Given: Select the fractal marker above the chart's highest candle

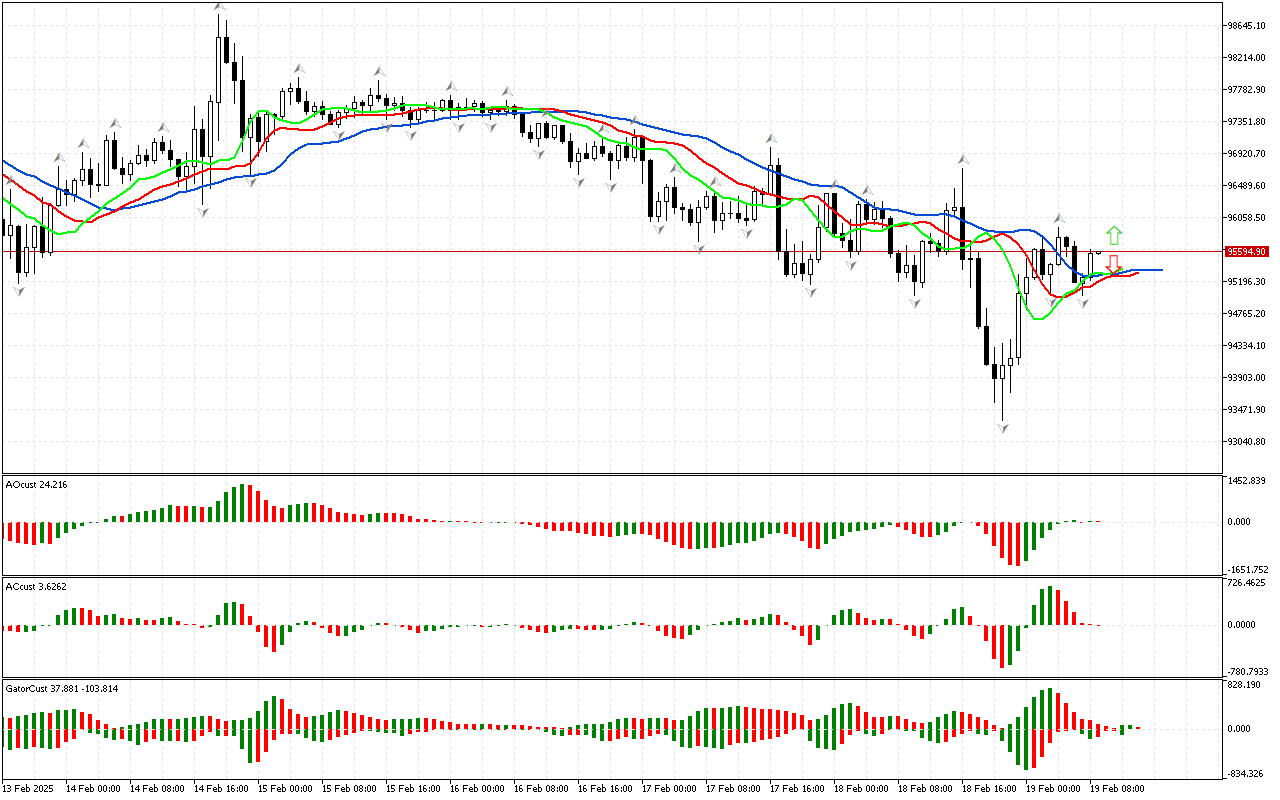Looking at the screenshot, I should (219, 8).
